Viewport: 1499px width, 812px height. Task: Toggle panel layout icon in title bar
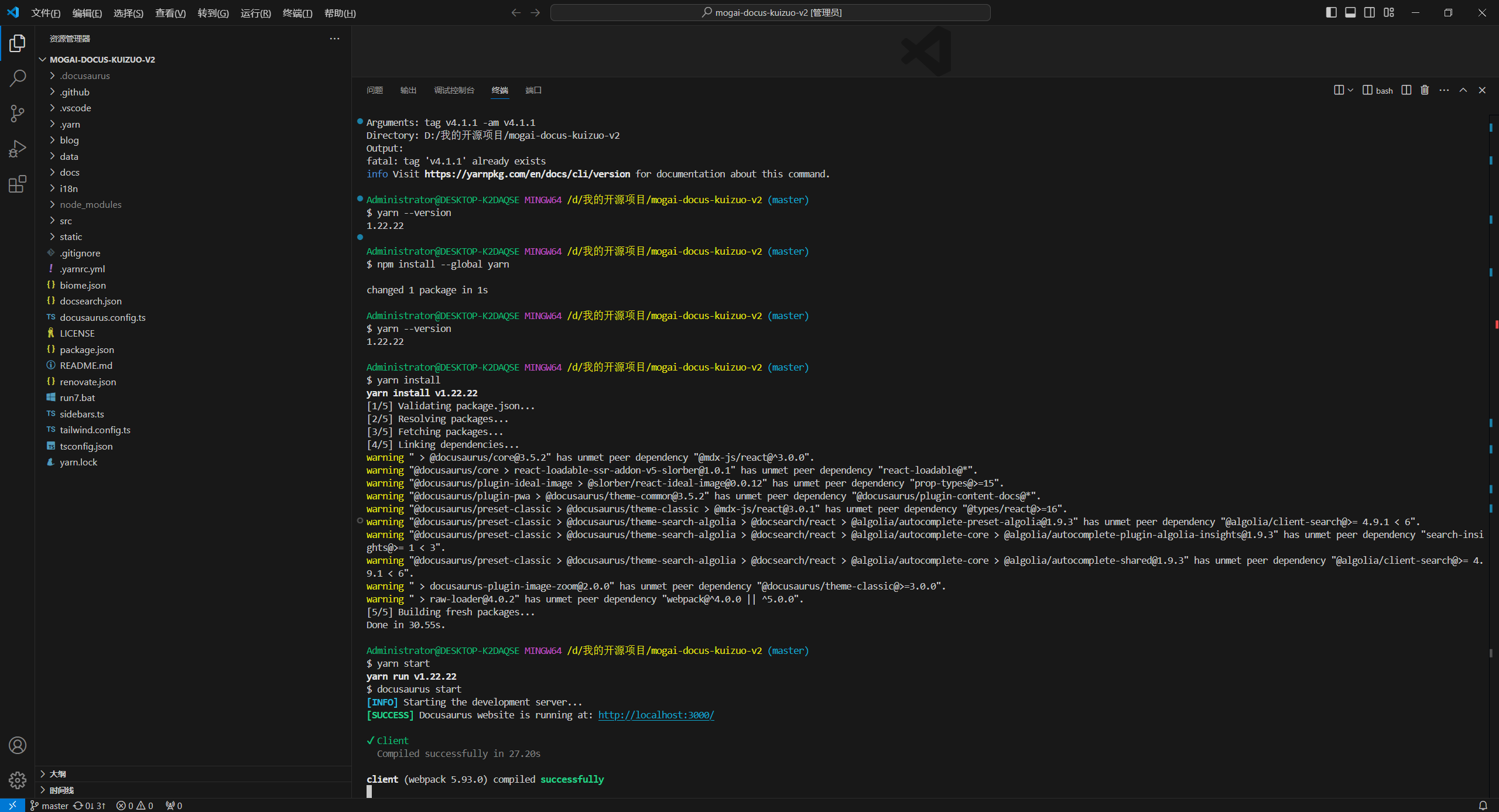[x=1350, y=12]
